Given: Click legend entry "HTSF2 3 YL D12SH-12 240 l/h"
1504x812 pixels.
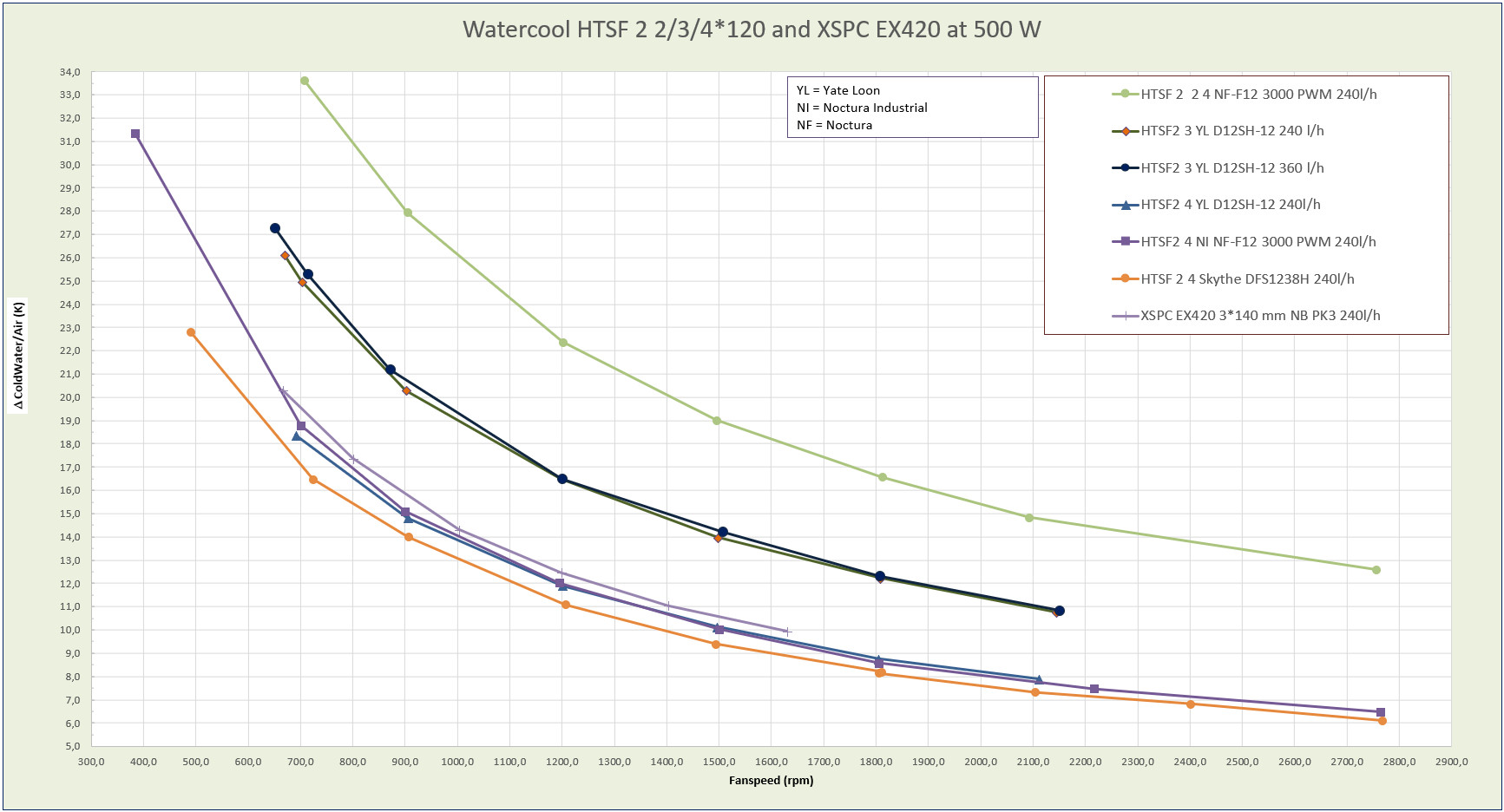Looking at the screenshot, I should pyautogui.click(x=1218, y=131).
